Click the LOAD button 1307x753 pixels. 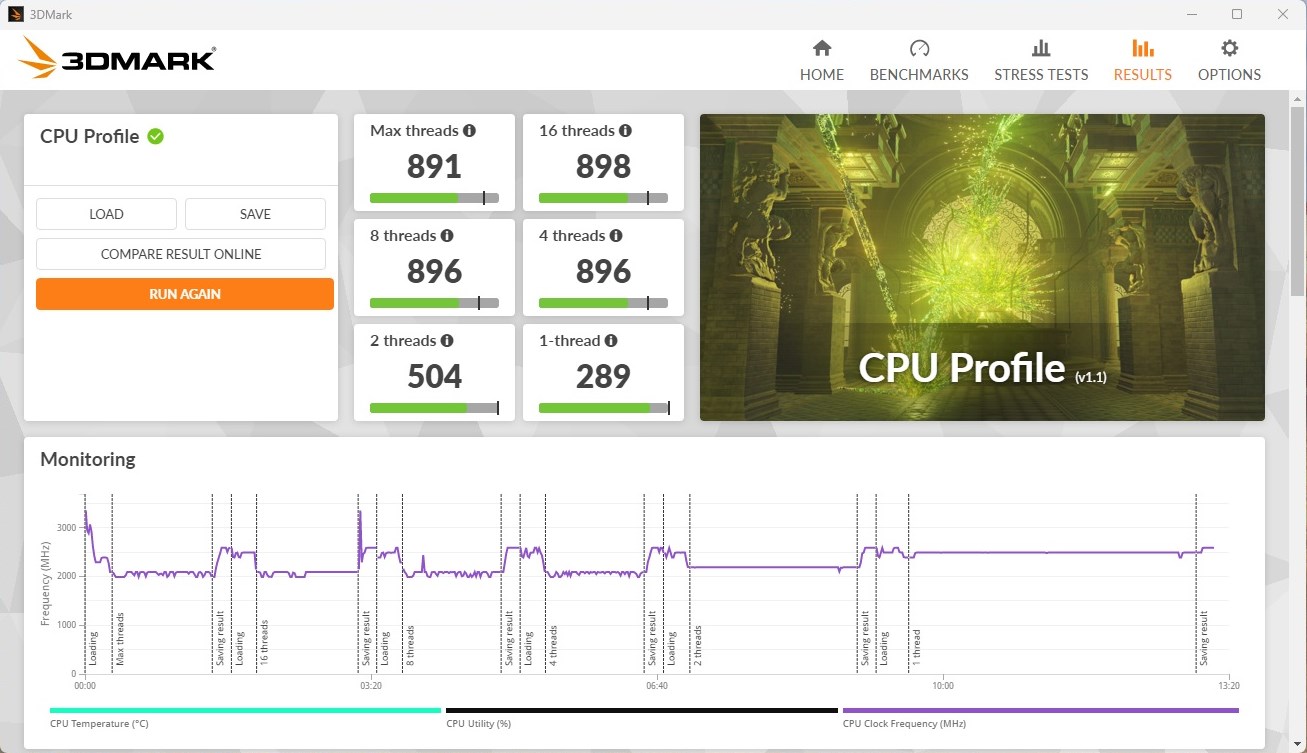106,214
